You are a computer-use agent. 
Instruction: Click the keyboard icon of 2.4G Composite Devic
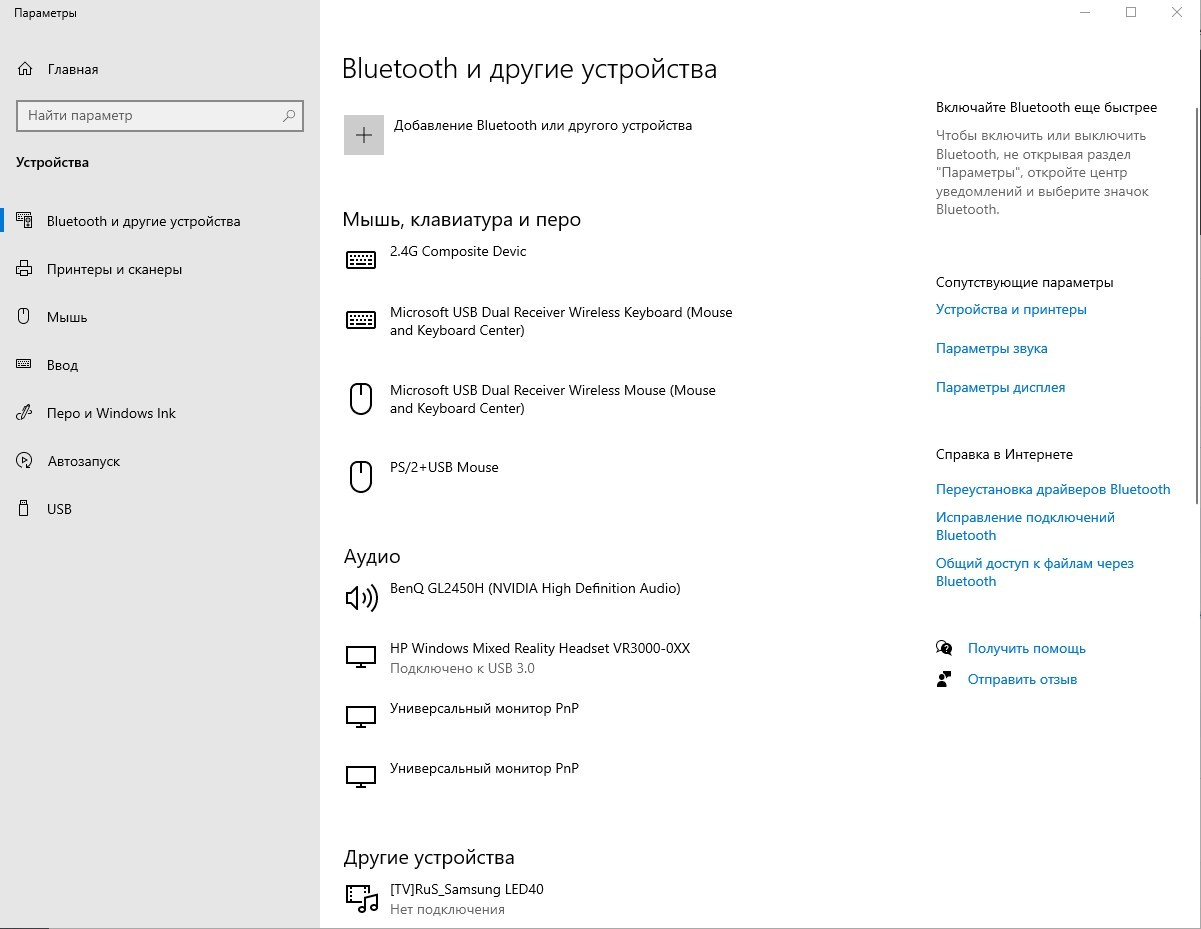(x=361, y=260)
